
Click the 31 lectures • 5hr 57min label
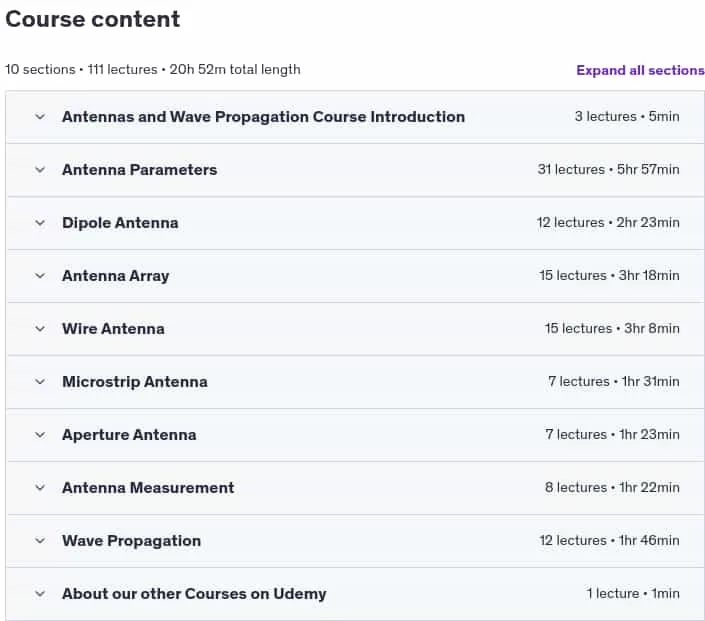(608, 170)
